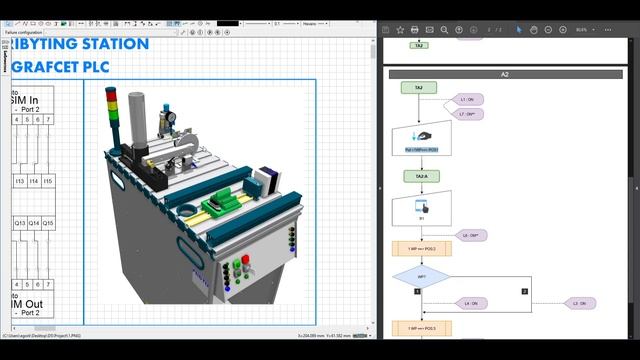Click the blue WP? decision diamond
Image resolution: width=640 pixels, height=360 pixels.
click(421, 277)
